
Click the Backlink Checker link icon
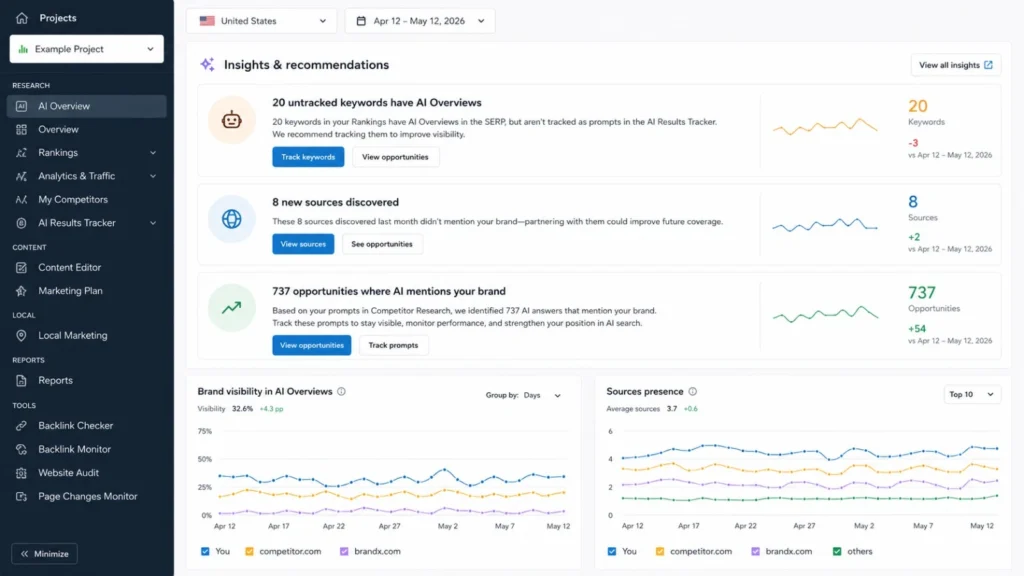click(x=22, y=426)
